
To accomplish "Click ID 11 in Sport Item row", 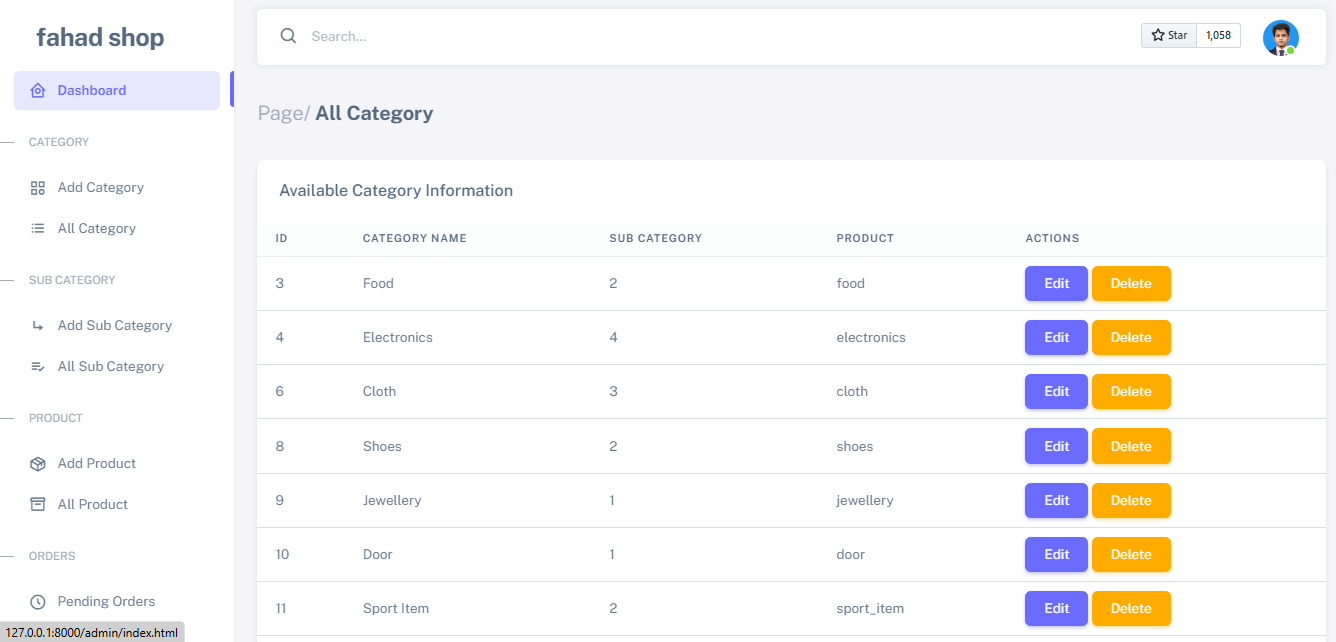I will [281, 608].
